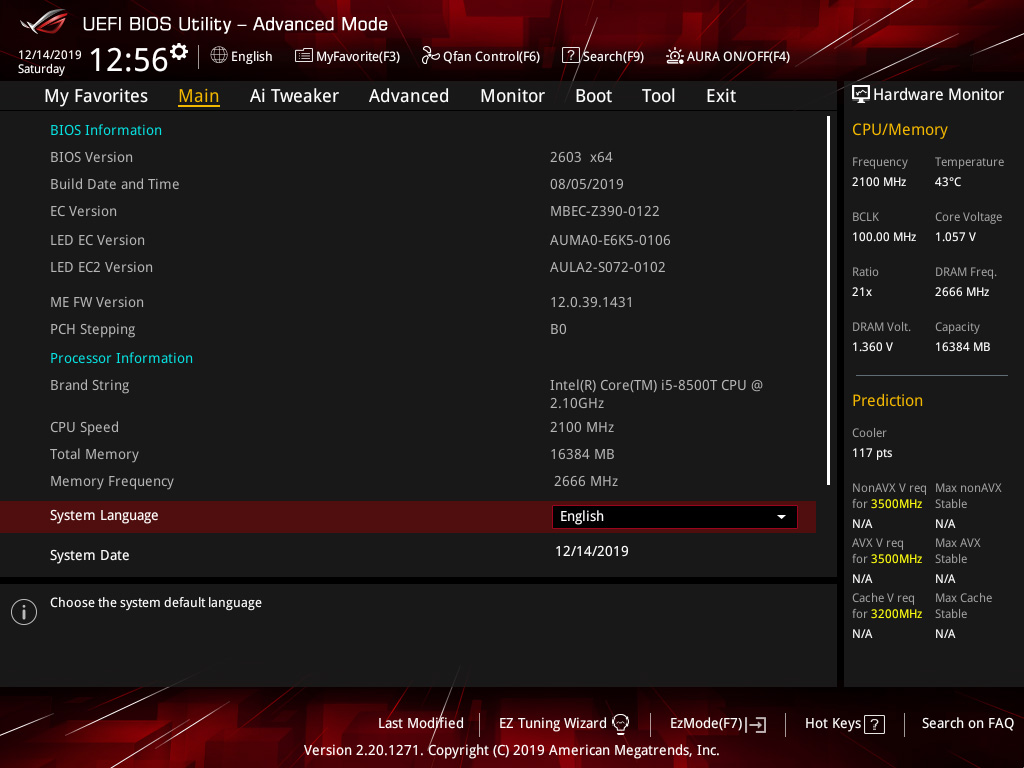Click Last Modified button
The height and width of the screenshot is (768, 1024).
(421, 724)
